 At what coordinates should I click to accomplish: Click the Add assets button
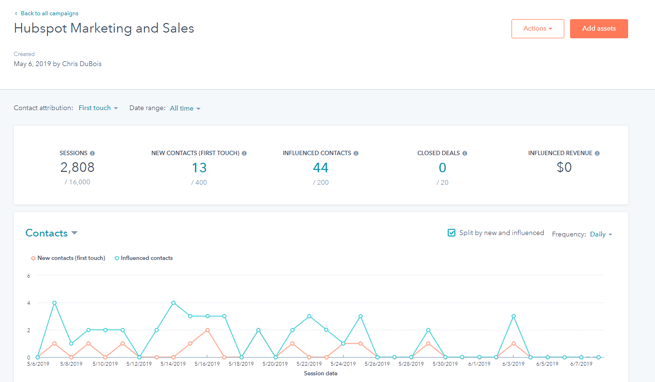[x=599, y=28]
